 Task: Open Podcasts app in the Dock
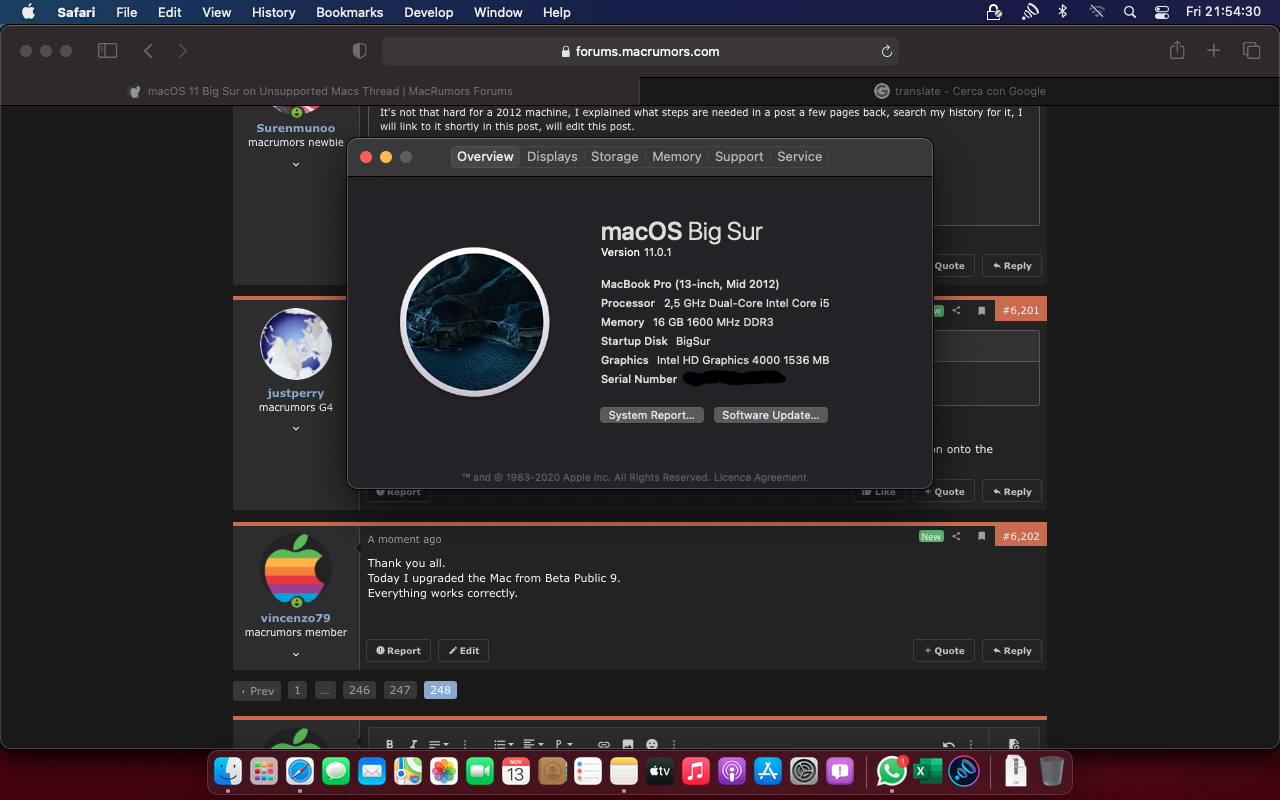(732, 771)
